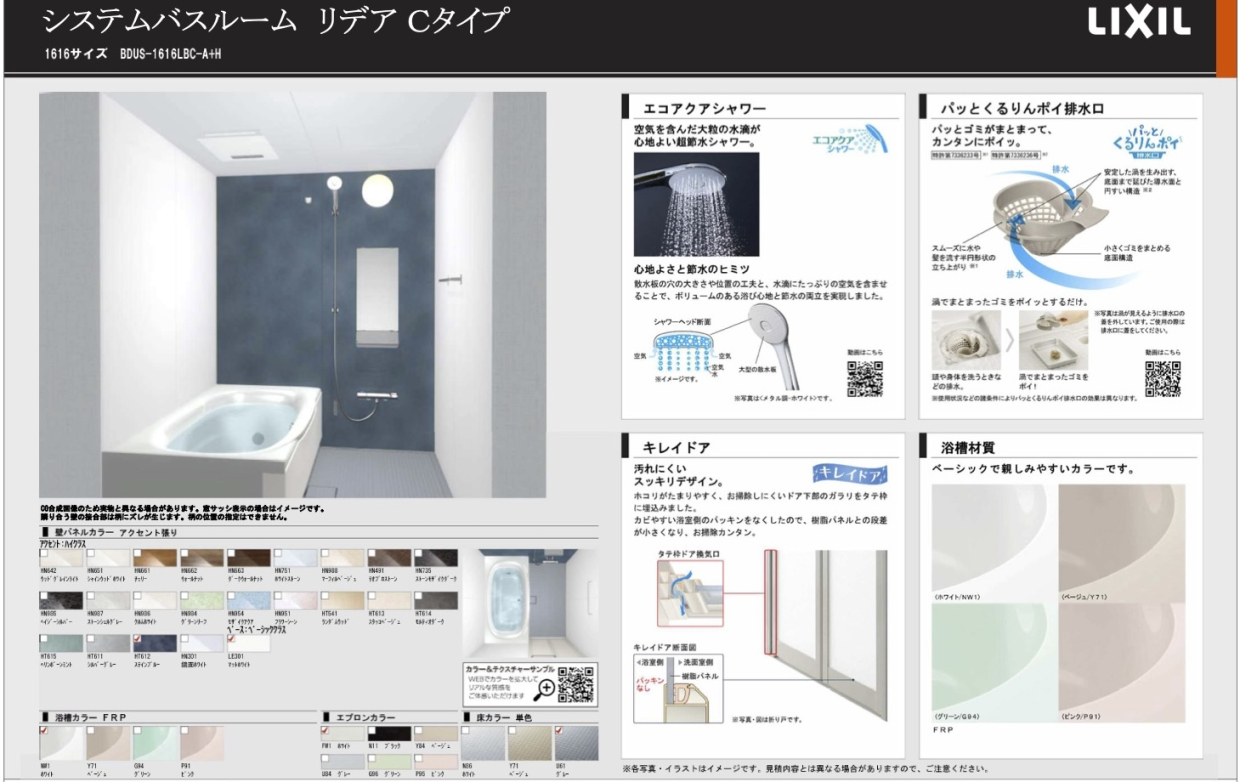Click the main bathroom rendering image
Image resolution: width=1240 pixels, height=782 pixels.
pyautogui.click(x=292, y=295)
